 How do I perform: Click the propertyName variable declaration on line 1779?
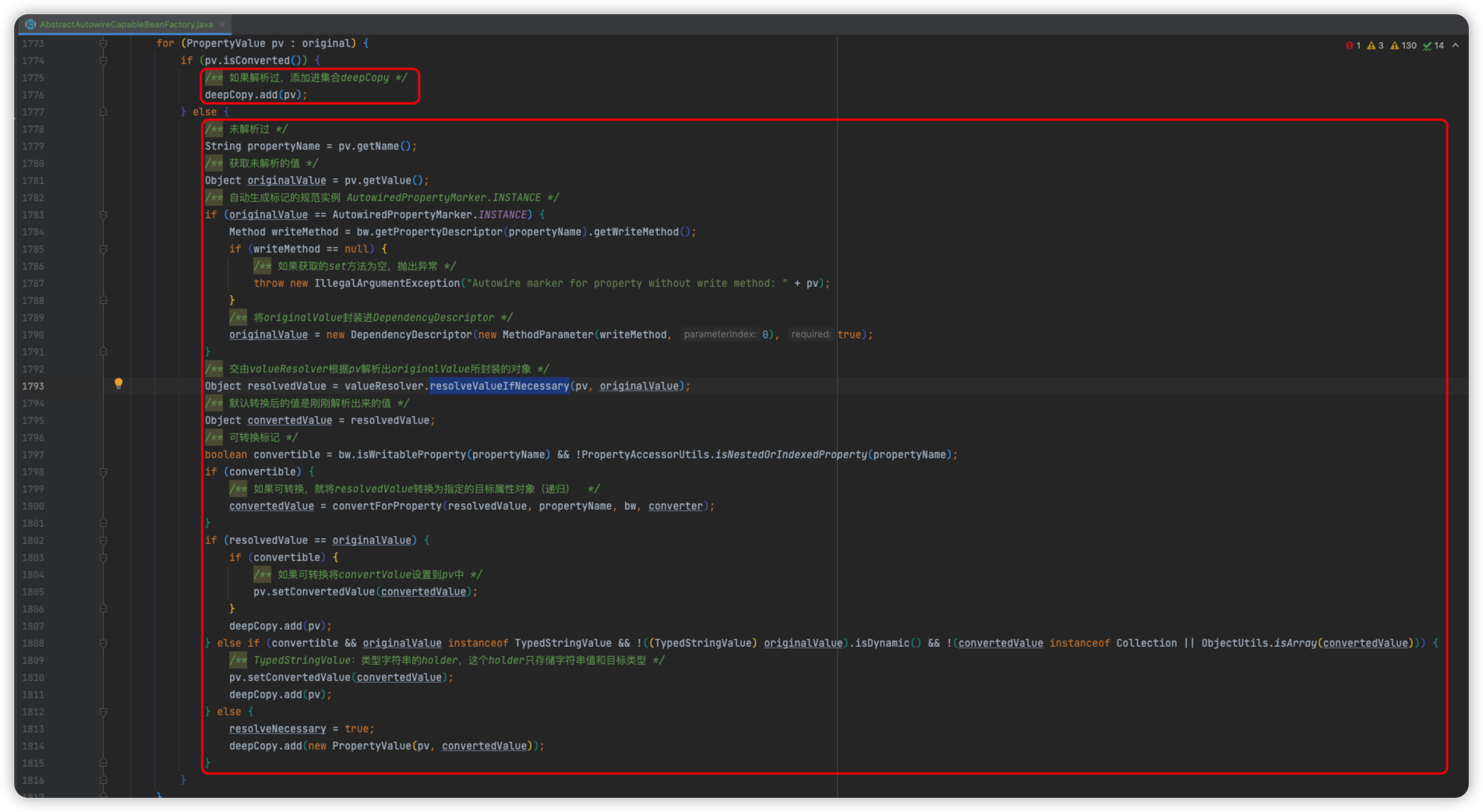284,147
